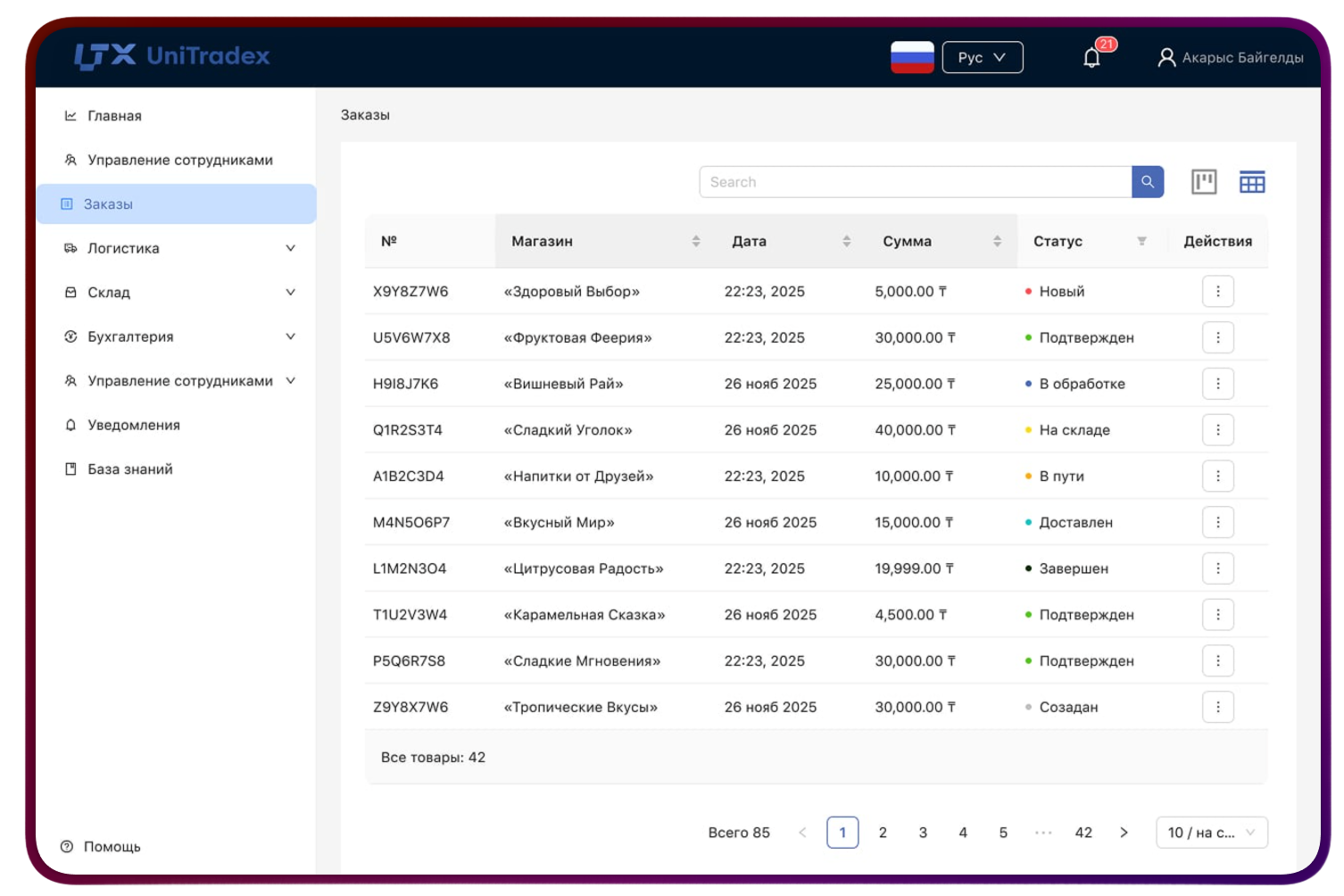Switch to kanban board view
Image resolution: width=1344 pixels, height=896 pixels.
(1204, 182)
